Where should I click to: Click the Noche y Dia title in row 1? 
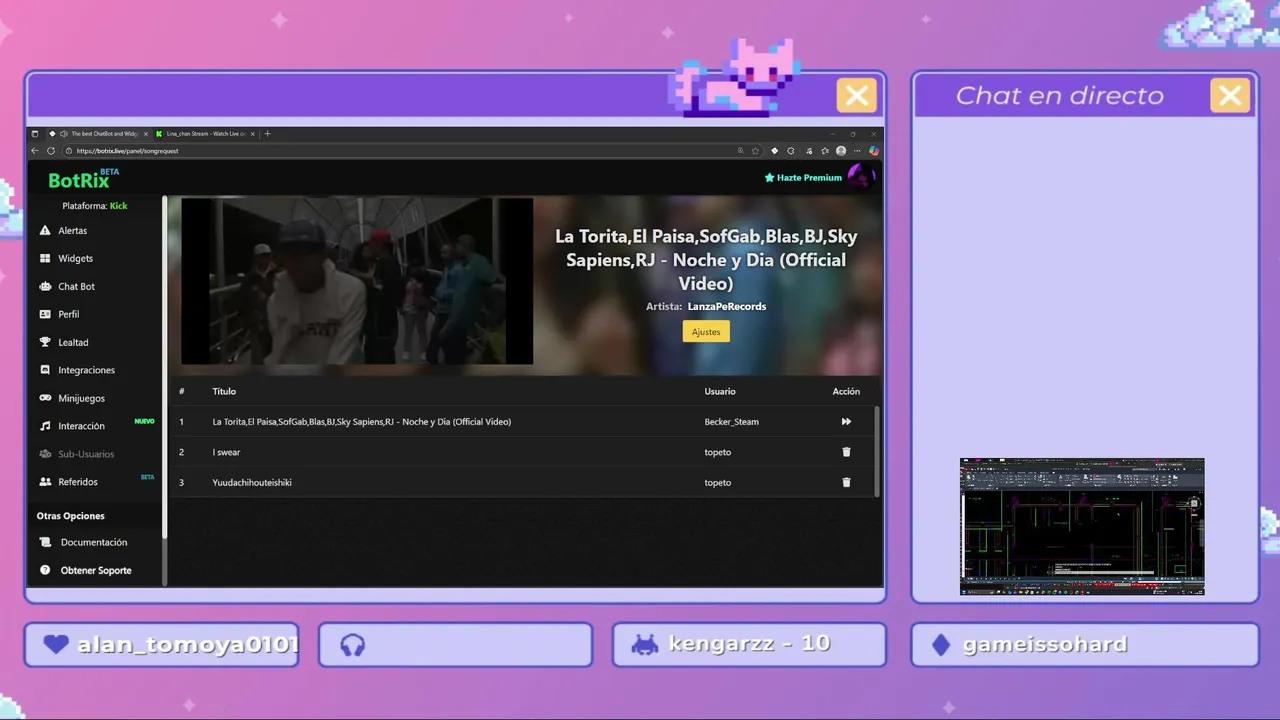361,422
